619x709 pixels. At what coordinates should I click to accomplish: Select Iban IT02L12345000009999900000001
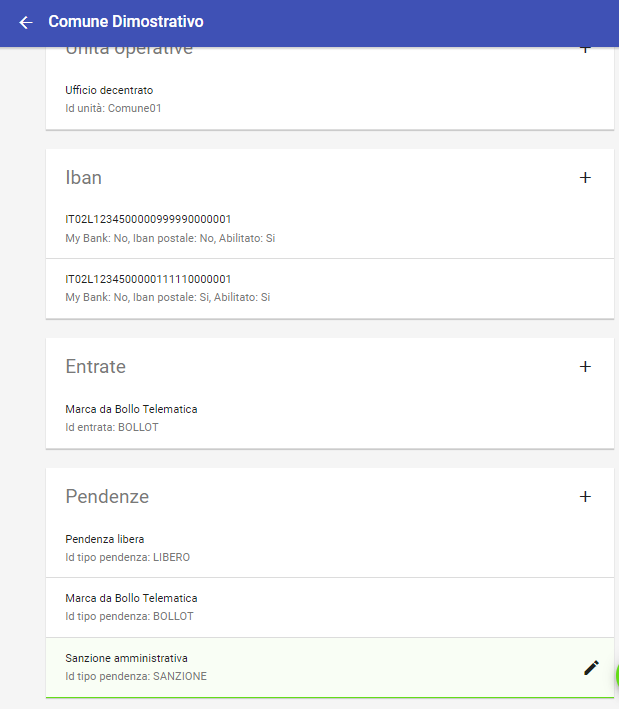coord(330,229)
